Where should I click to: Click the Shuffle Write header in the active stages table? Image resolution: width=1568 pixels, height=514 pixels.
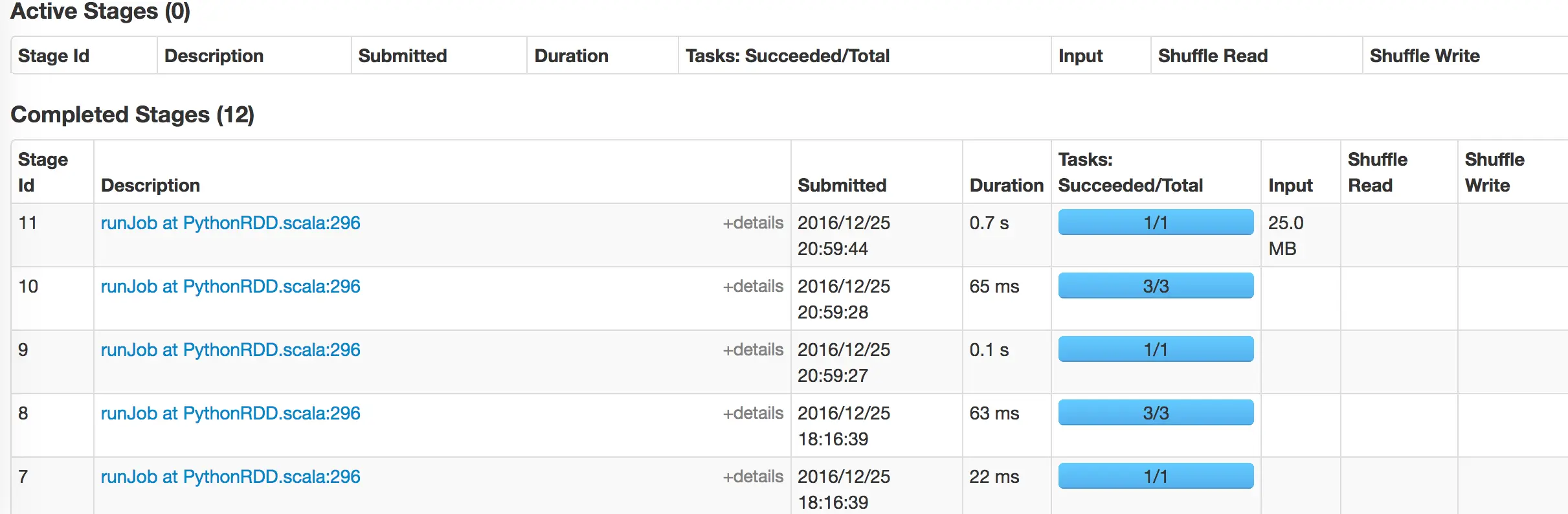[x=1424, y=56]
